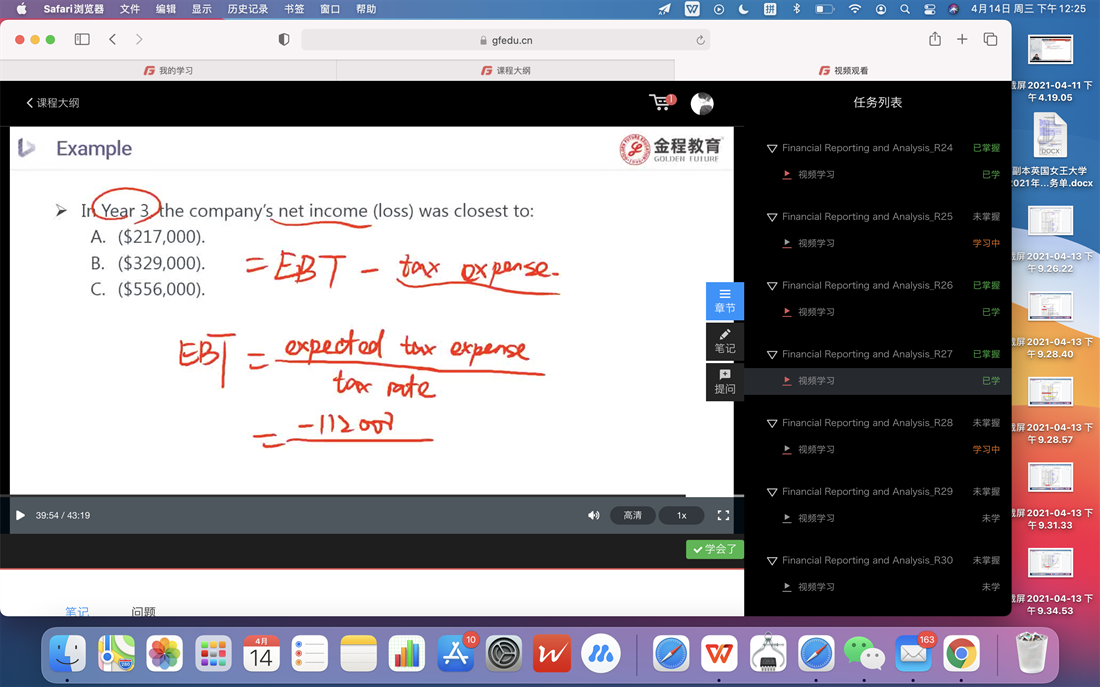The image size is (1100, 687).
Task: Open 历史记录 menu
Action: tap(248, 9)
